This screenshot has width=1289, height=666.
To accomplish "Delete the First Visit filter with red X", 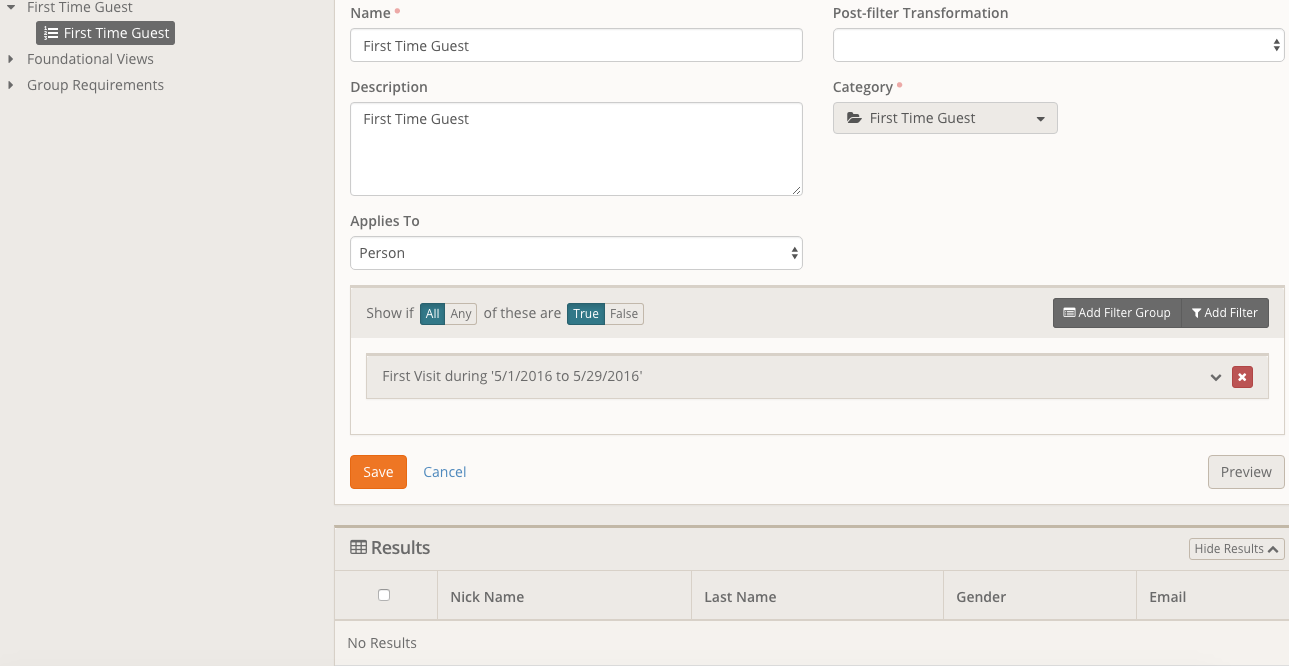I will click(x=1242, y=377).
